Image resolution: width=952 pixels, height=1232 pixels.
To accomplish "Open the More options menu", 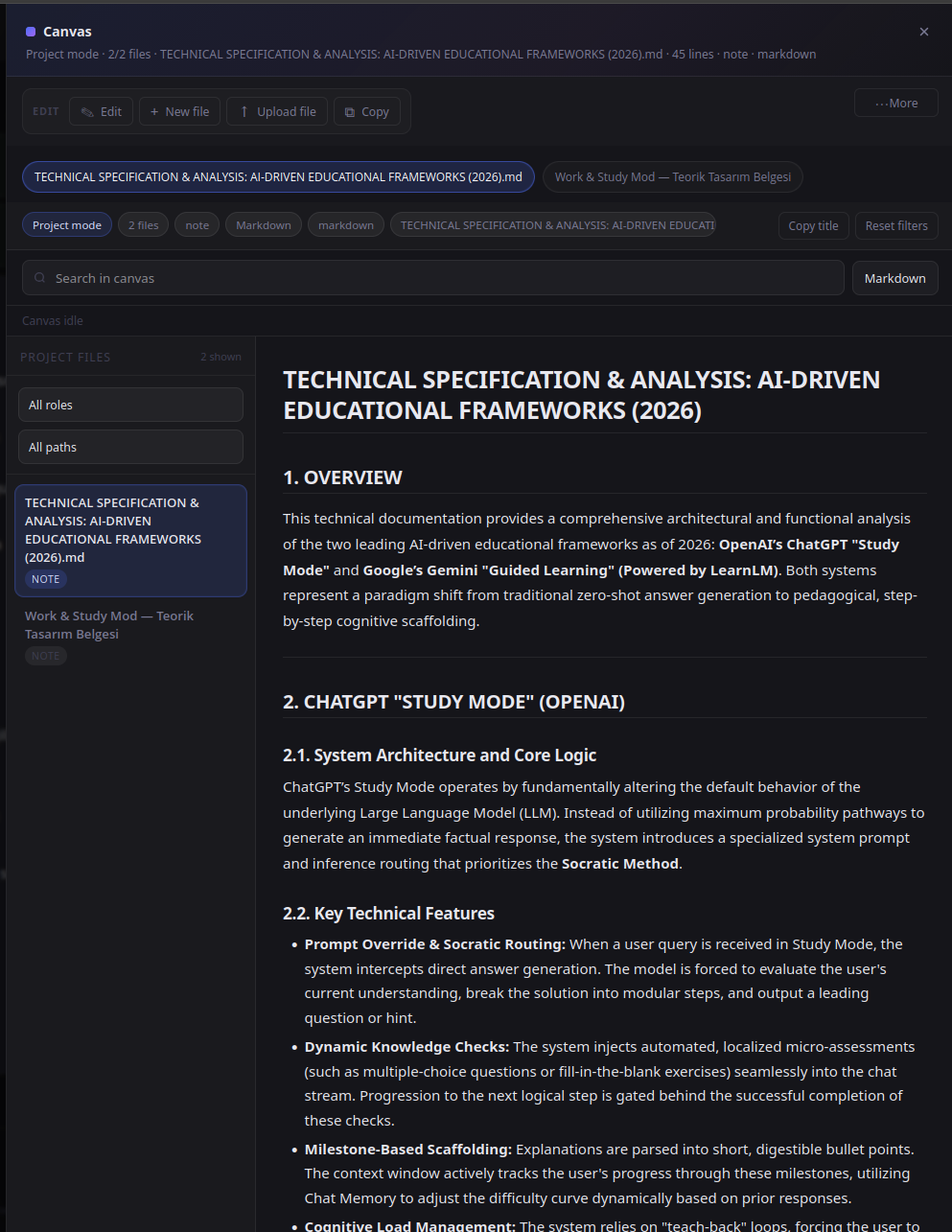I will [x=896, y=103].
